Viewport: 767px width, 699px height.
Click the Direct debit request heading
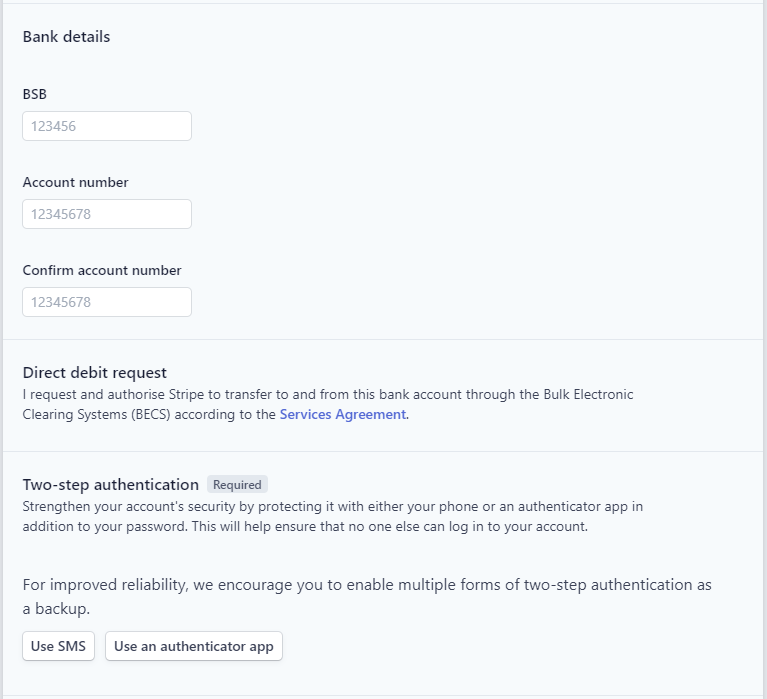(x=94, y=373)
